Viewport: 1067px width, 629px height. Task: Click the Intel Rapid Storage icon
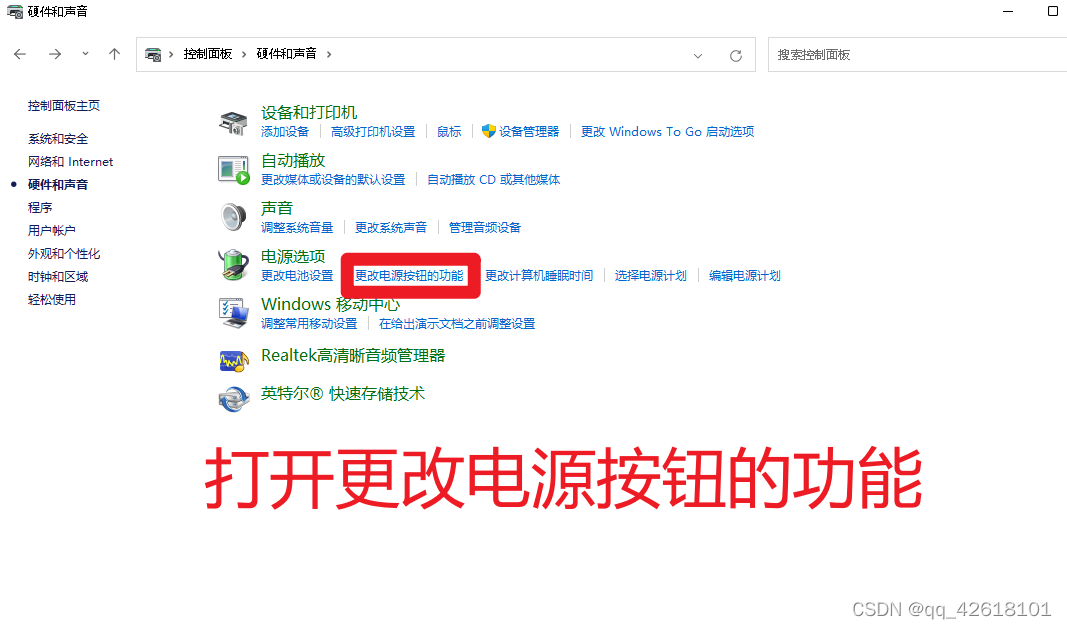233,399
